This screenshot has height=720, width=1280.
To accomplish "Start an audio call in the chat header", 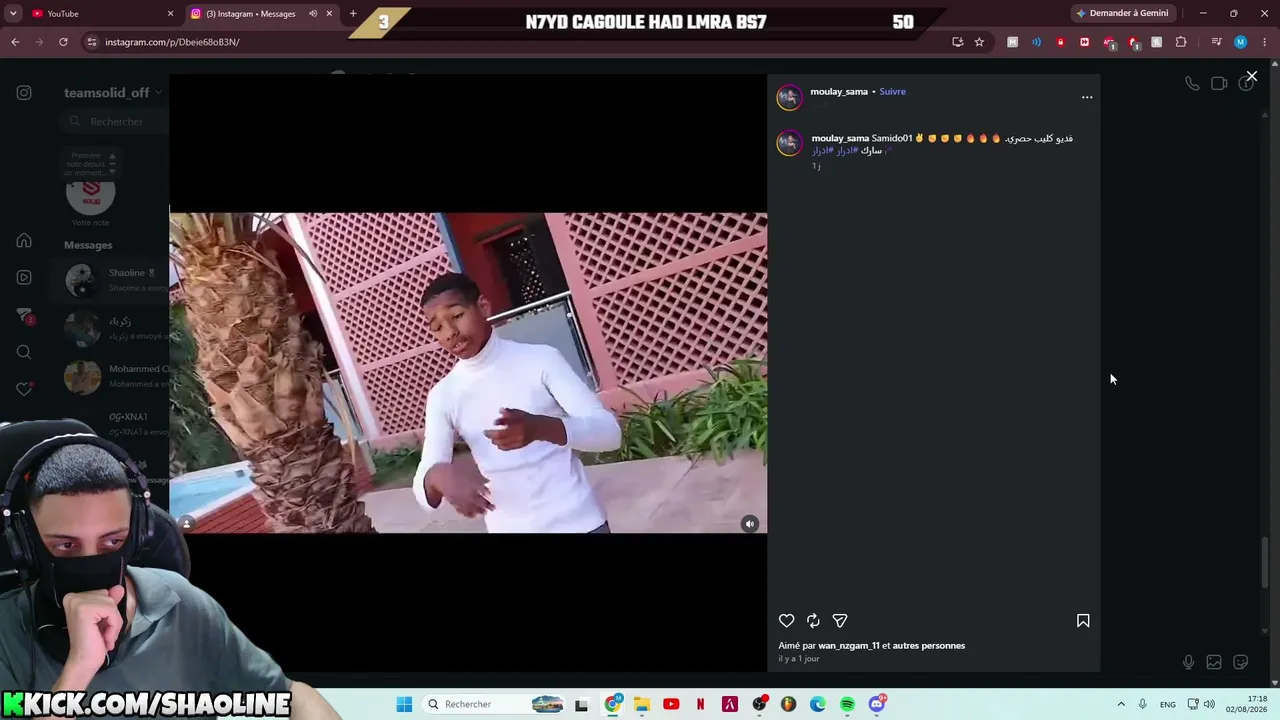I will pyautogui.click(x=1192, y=84).
